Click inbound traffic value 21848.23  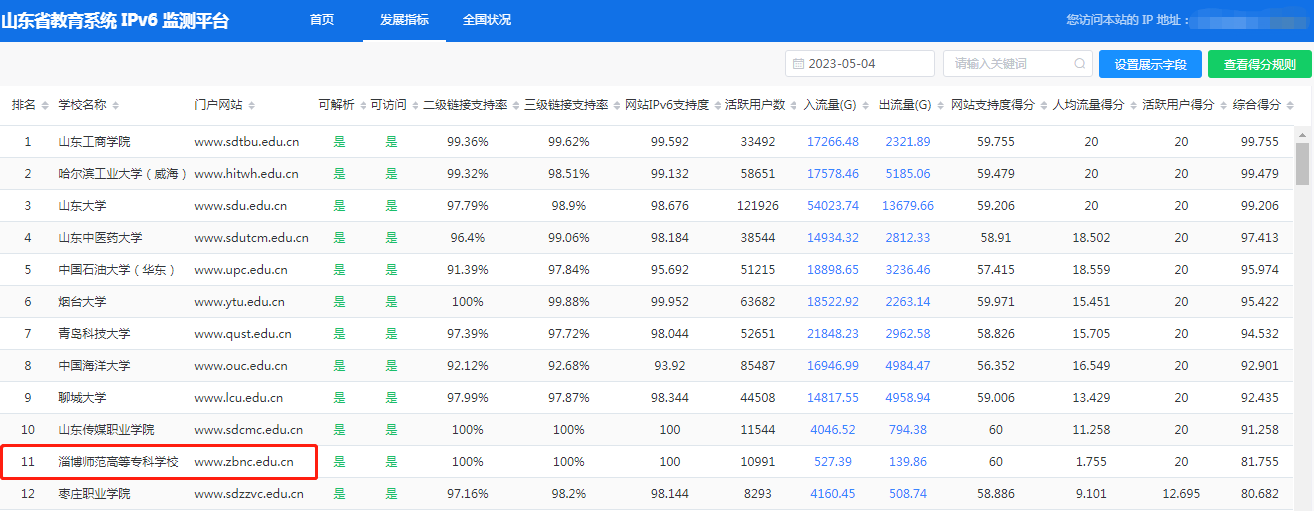click(x=833, y=334)
